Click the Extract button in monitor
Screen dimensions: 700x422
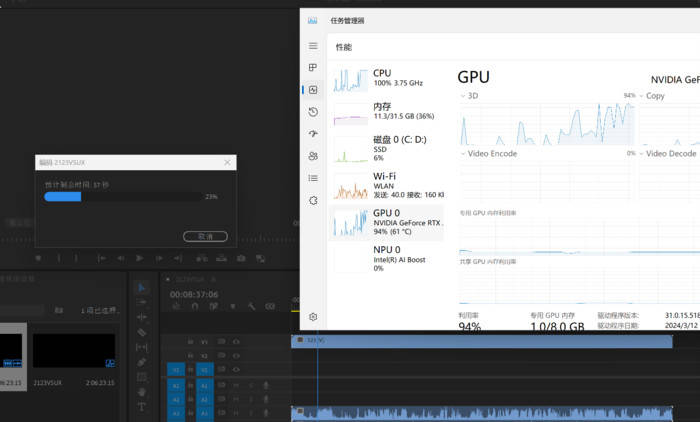[221, 258]
